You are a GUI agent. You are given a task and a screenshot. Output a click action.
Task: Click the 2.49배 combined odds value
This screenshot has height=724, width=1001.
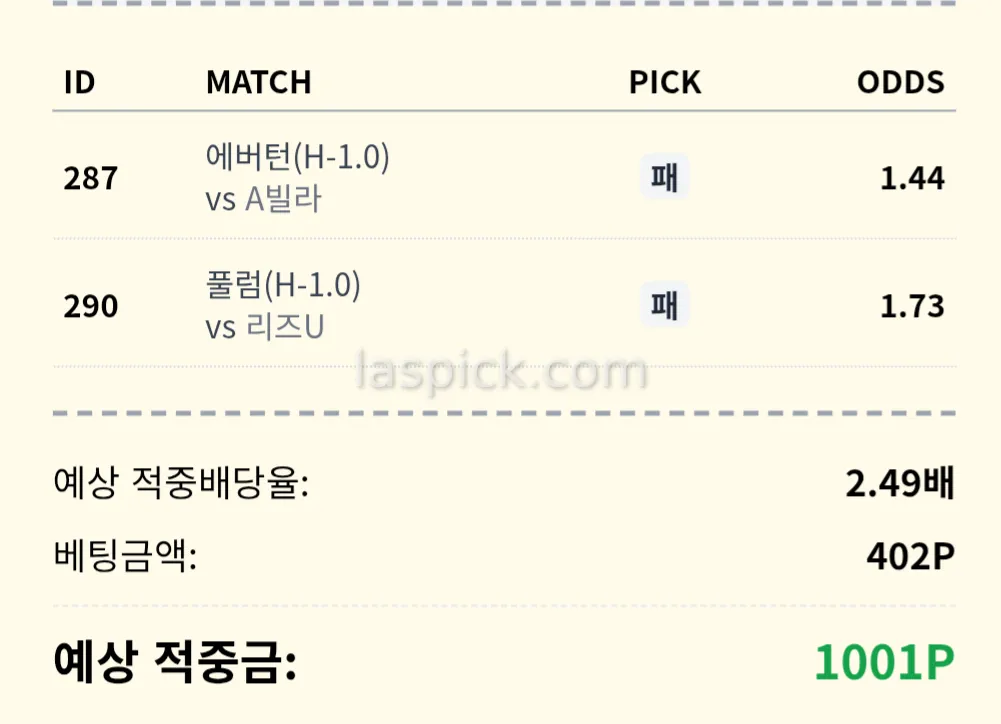(899, 484)
